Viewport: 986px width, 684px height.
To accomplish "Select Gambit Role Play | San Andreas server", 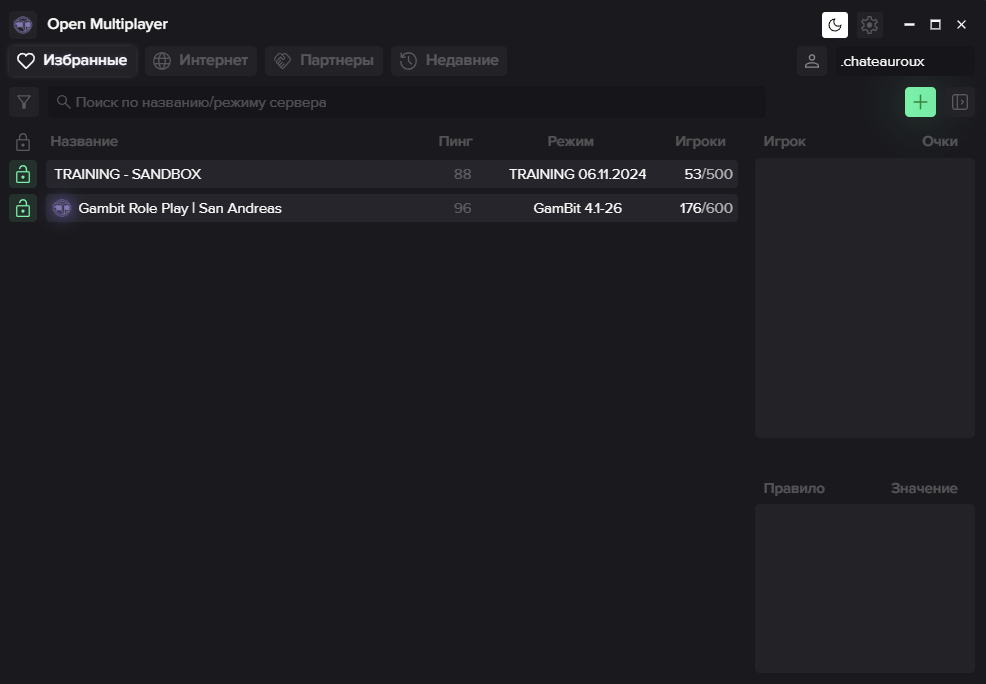I will pos(392,208).
